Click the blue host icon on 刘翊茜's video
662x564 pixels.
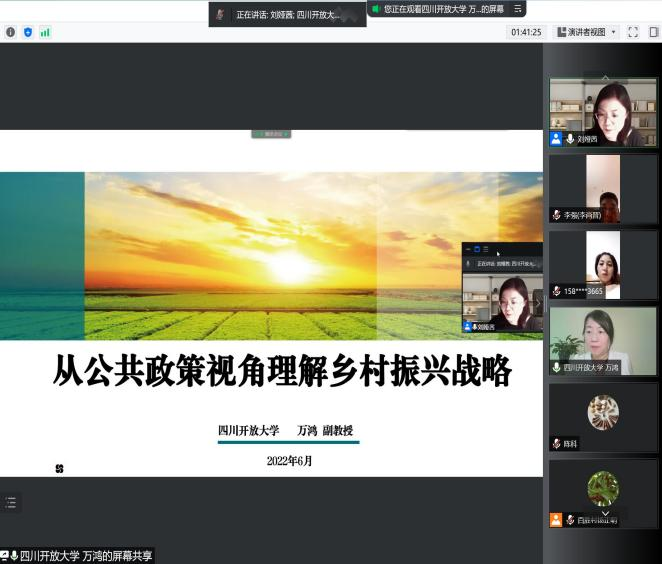[x=556, y=139]
